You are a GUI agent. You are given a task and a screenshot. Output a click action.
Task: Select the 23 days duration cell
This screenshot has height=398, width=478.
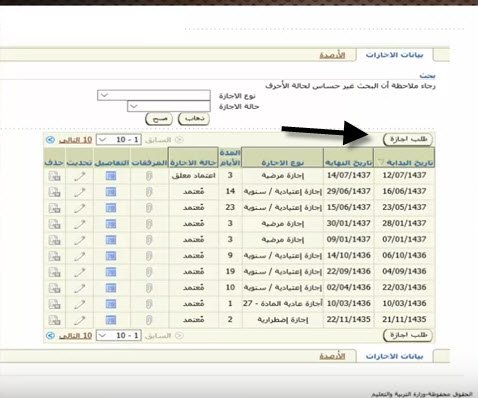pos(230,207)
